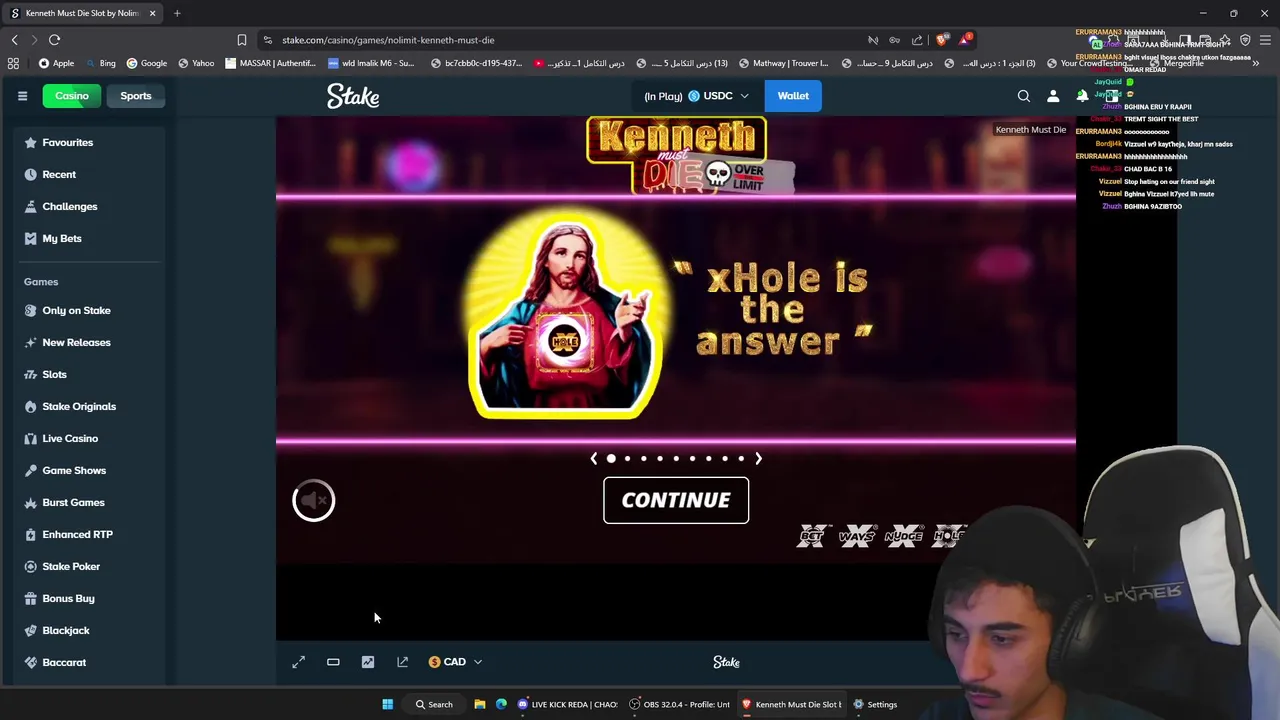Open the Wallet

793,96
